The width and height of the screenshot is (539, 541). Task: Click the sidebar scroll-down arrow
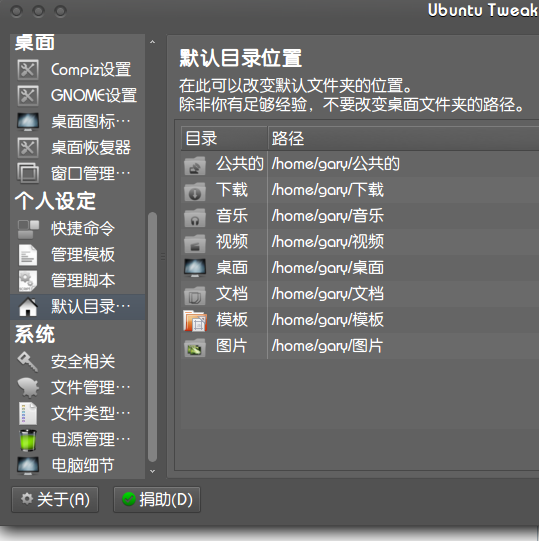pos(153,471)
